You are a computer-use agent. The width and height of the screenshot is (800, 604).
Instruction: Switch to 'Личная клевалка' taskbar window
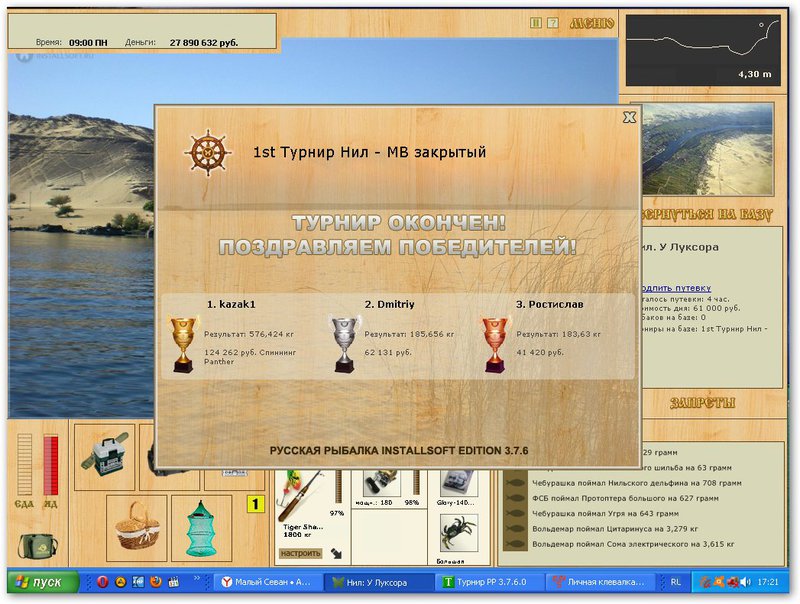[600, 582]
